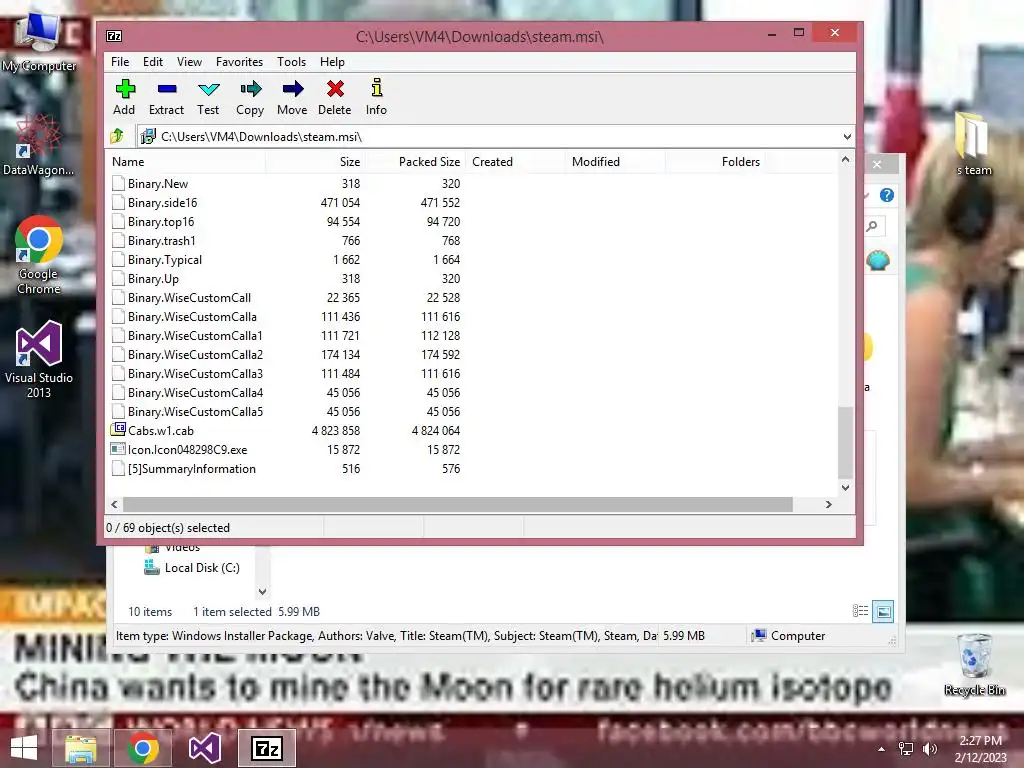Viewport: 1024px width, 768px height.
Task: Open DataWagon desktop shortcut
Action: pos(39,146)
